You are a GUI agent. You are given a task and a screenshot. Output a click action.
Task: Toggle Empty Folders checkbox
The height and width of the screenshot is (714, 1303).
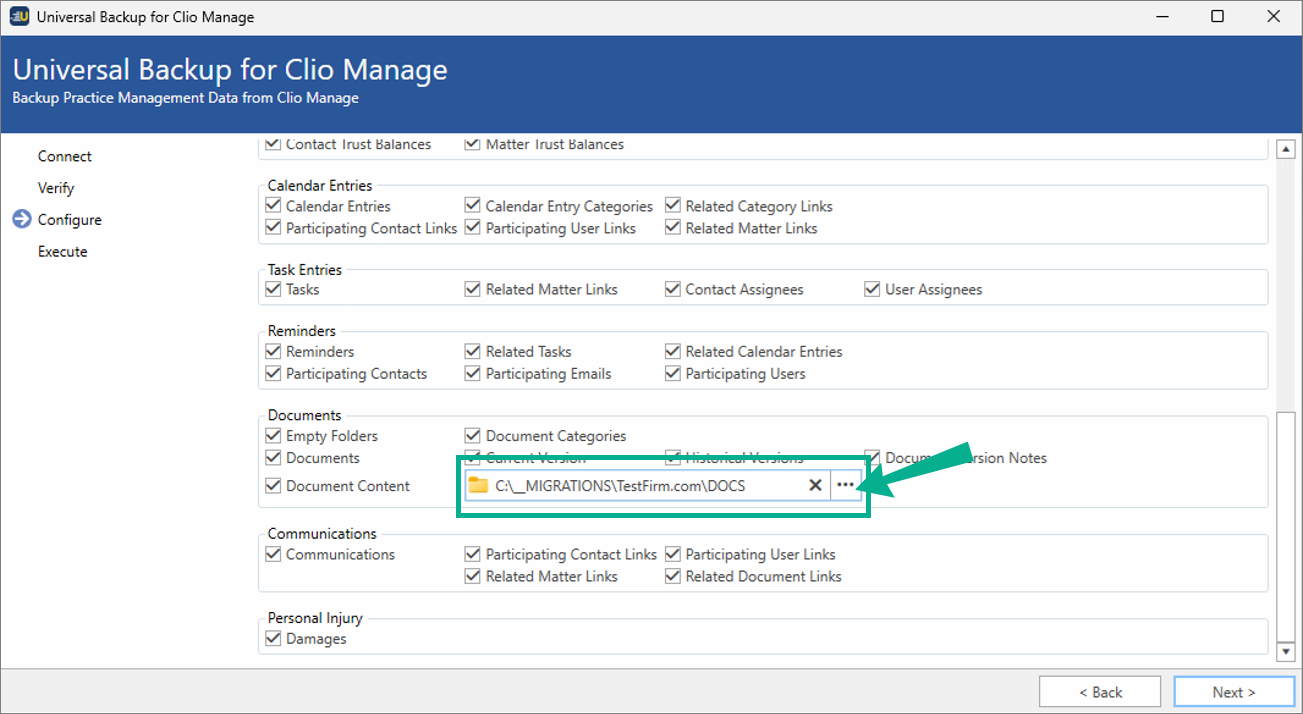coord(273,436)
